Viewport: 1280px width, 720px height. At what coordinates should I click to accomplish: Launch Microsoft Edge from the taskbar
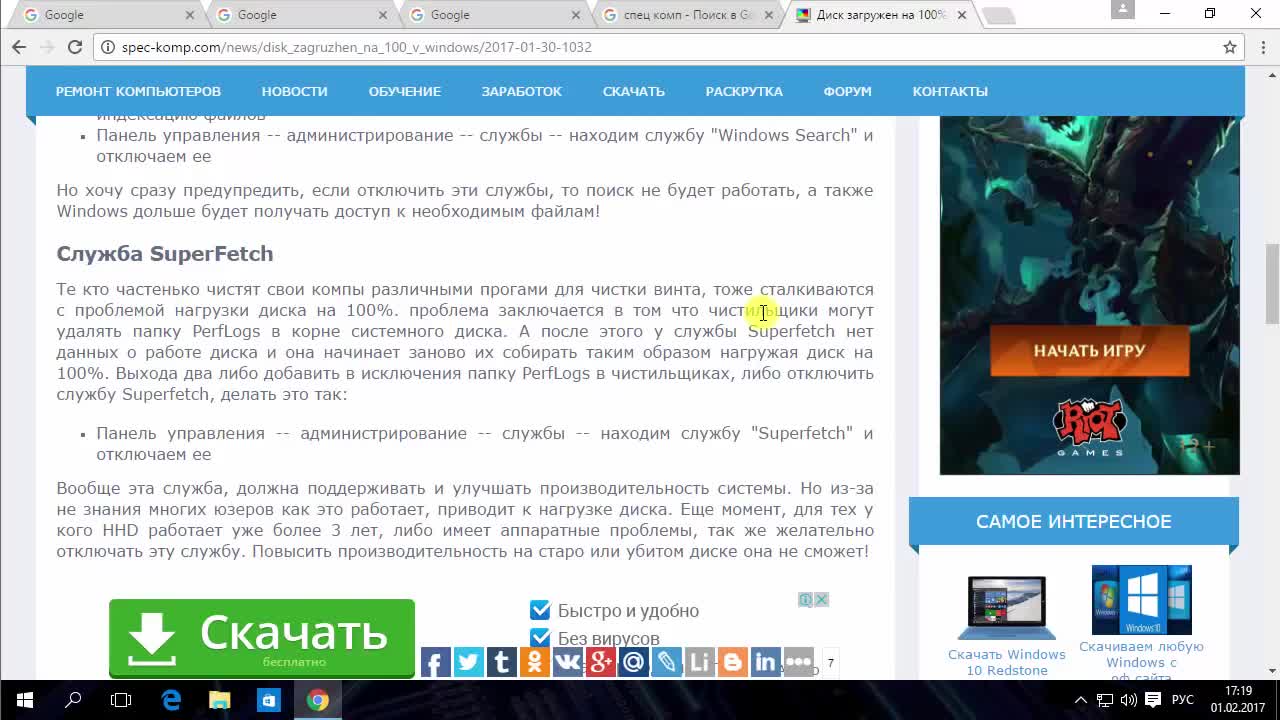point(171,700)
